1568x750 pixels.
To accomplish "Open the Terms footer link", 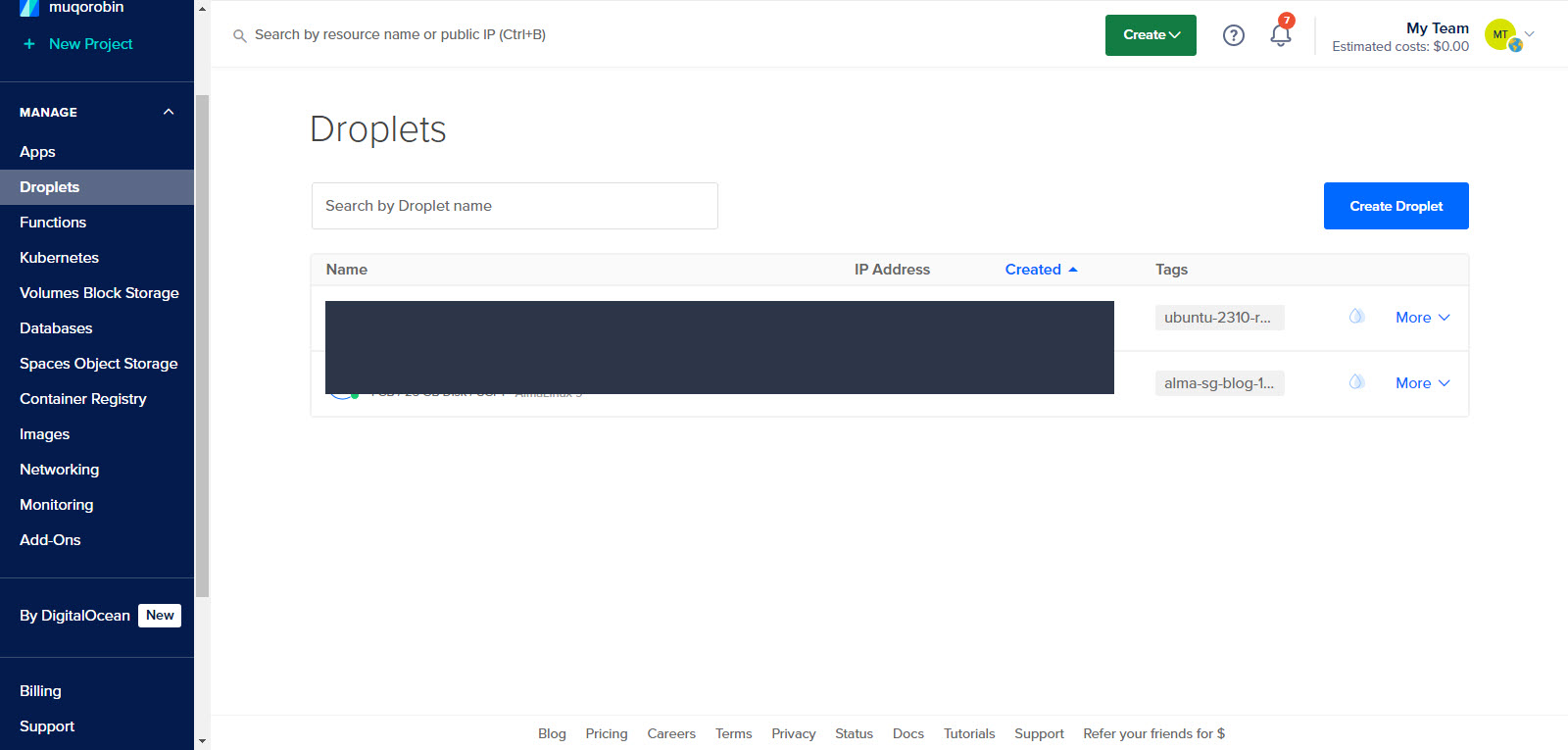I will pos(734,733).
